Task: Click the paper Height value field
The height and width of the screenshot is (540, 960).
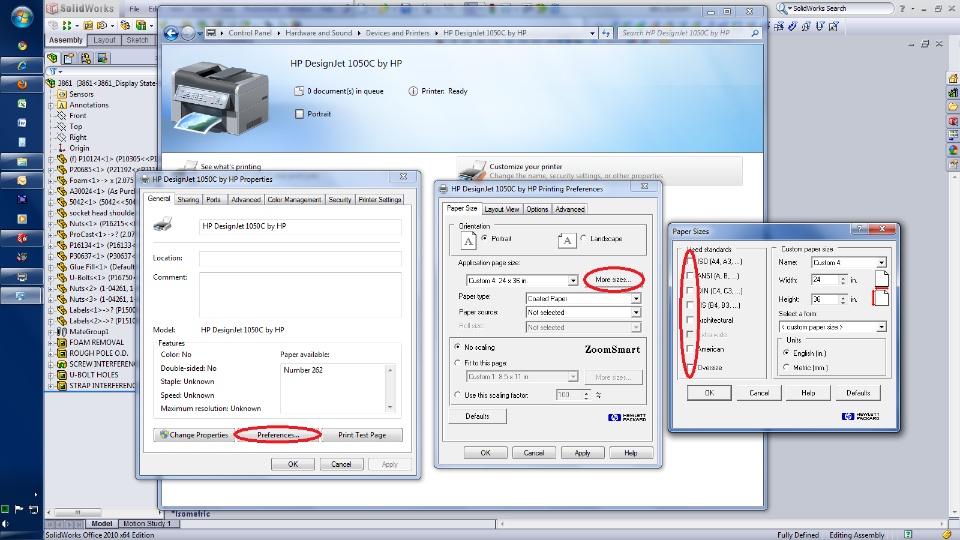Action: tap(825, 299)
